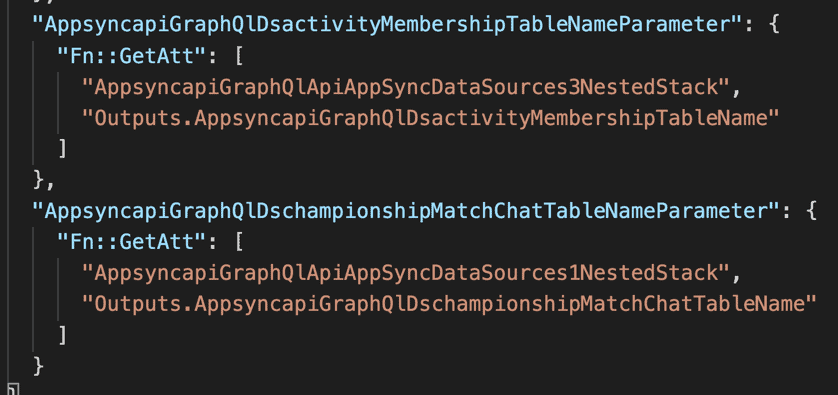
Task: Click the opening brace after the activityMembership key
Action: point(773,25)
